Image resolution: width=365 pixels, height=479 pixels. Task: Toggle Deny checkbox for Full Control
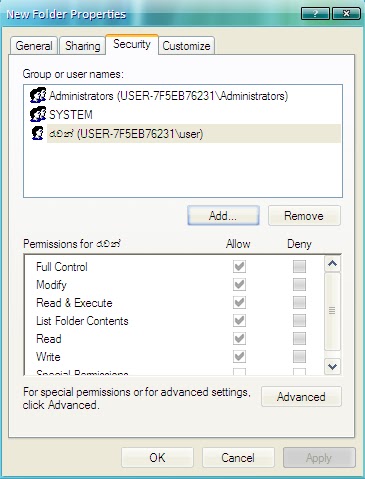(x=299, y=266)
